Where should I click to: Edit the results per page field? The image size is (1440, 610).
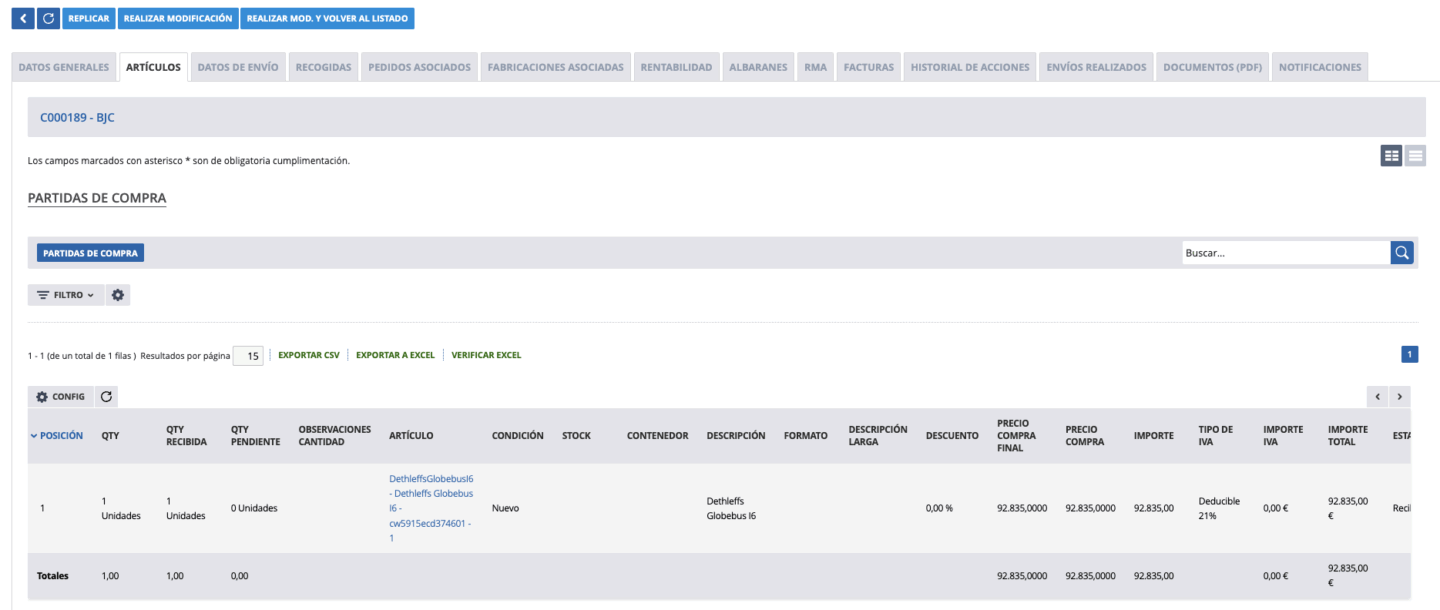(x=248, y=356)
